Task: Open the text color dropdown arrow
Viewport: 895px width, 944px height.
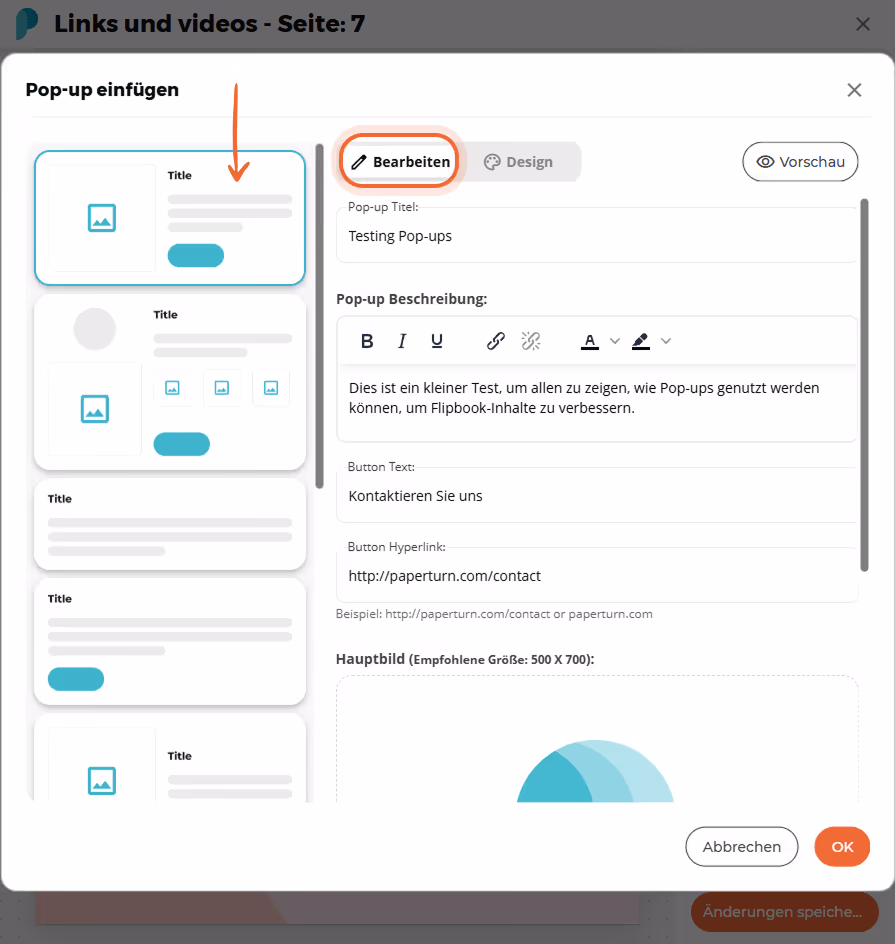Action: pos(615,341)
